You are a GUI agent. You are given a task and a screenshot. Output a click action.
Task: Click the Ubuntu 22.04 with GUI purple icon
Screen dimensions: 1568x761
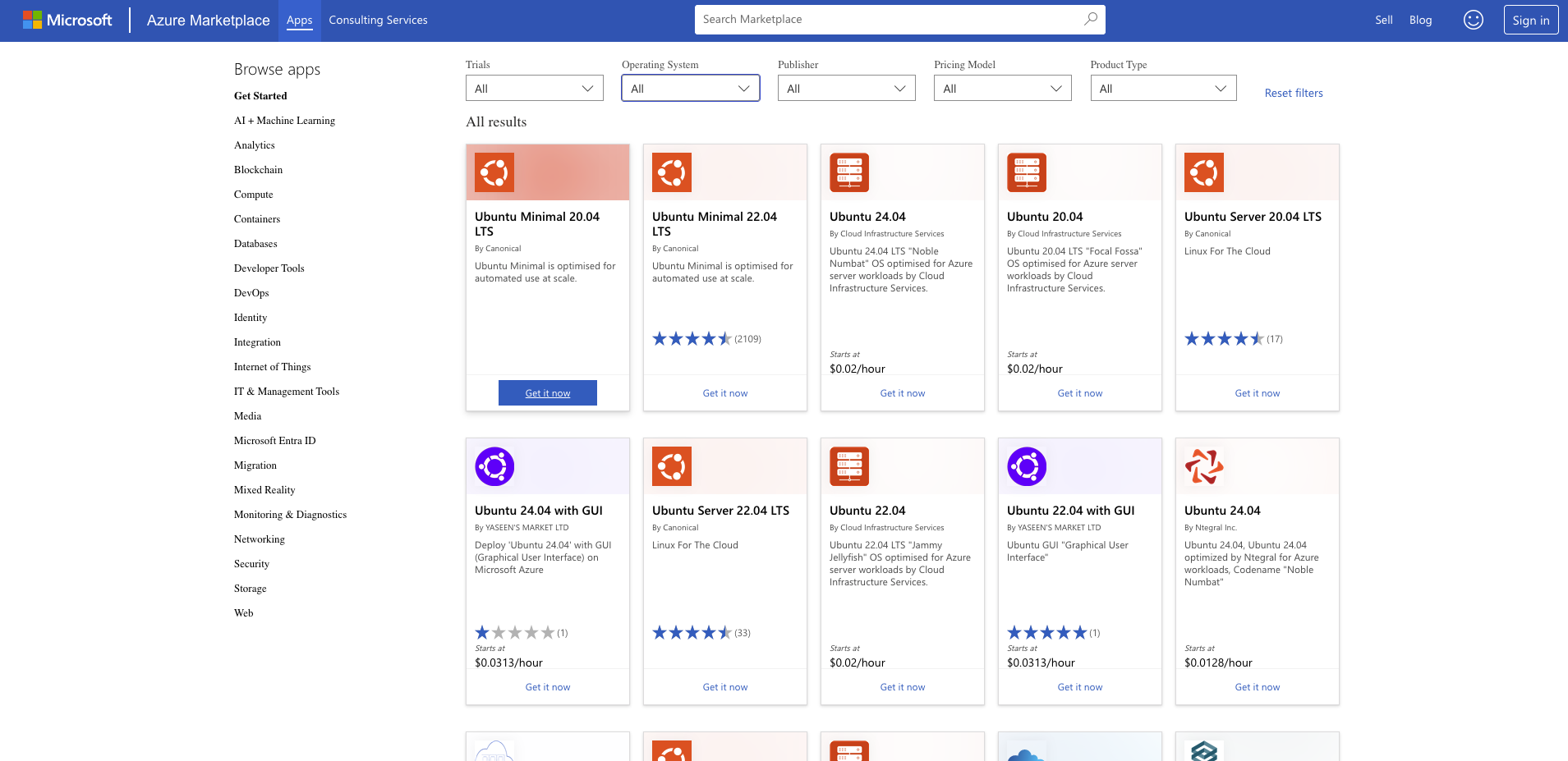click(x=1027, y=466)
